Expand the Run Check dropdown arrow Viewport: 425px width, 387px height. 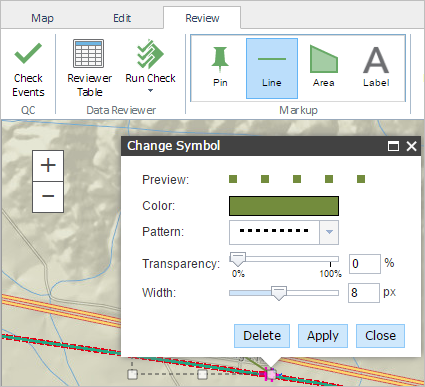pos(150,91)
